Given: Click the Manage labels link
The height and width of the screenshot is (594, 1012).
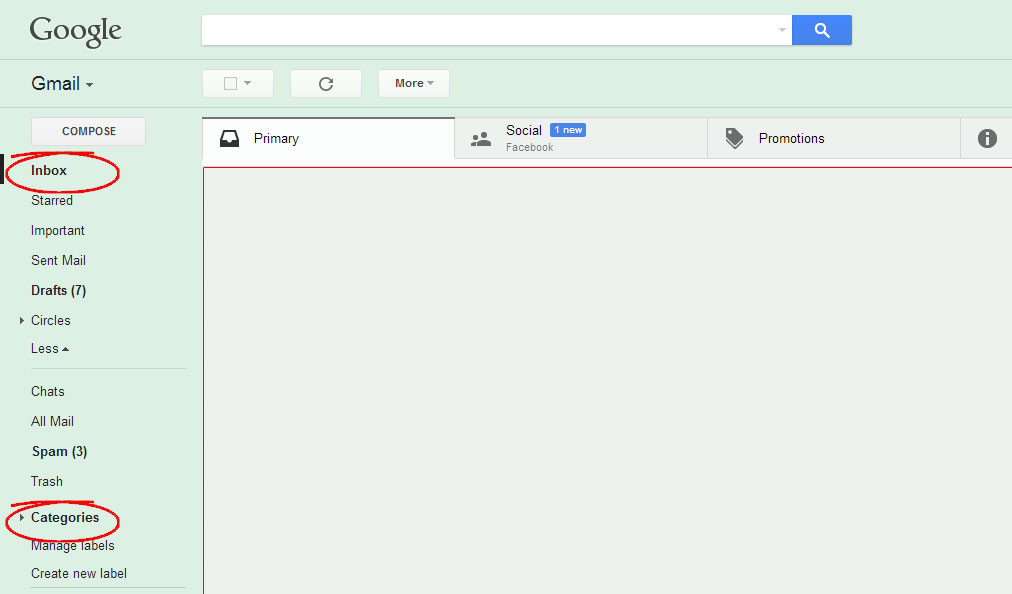Looking at the screenshot, I should (x=73, y=546).
